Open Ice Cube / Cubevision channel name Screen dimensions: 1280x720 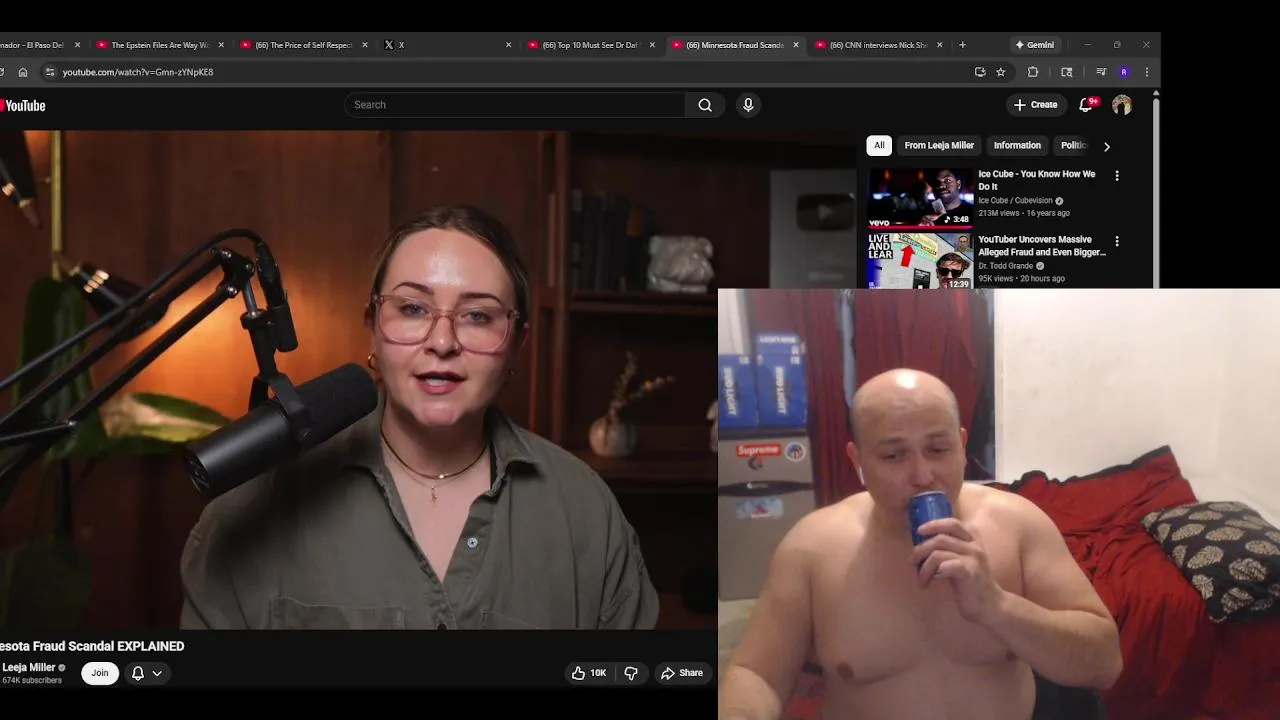[1015, 200]
